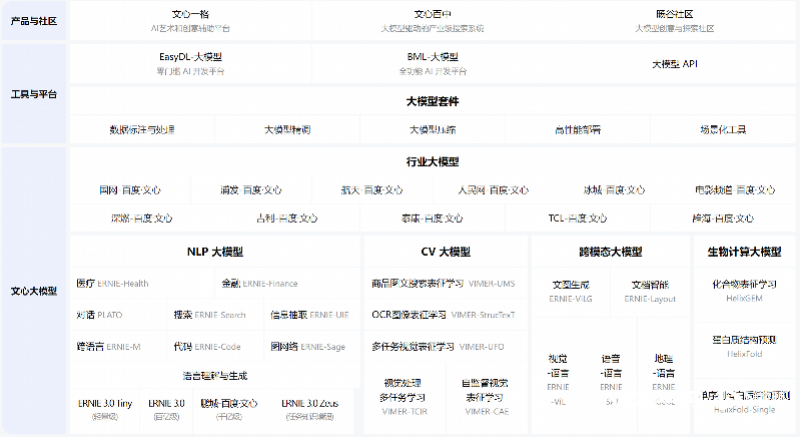Select the 浦发-百度·文心 industry model
This screenshot has width=800, height=437.
tap(251, 190)
